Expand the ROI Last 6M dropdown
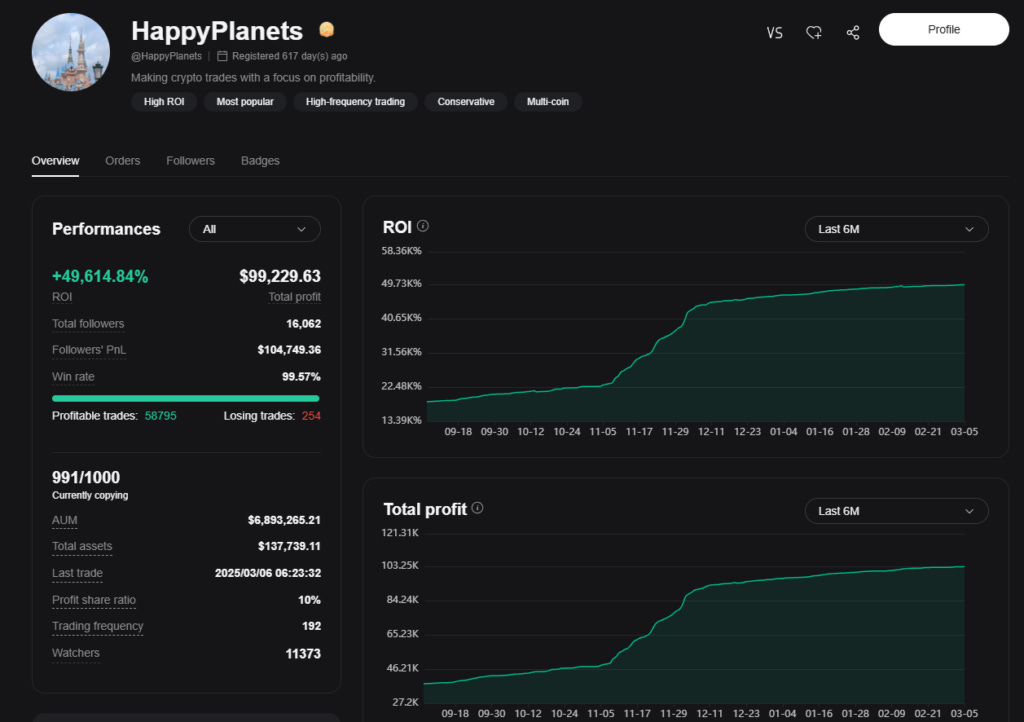This screenshot has width=1024, height=722. [896, 229]
